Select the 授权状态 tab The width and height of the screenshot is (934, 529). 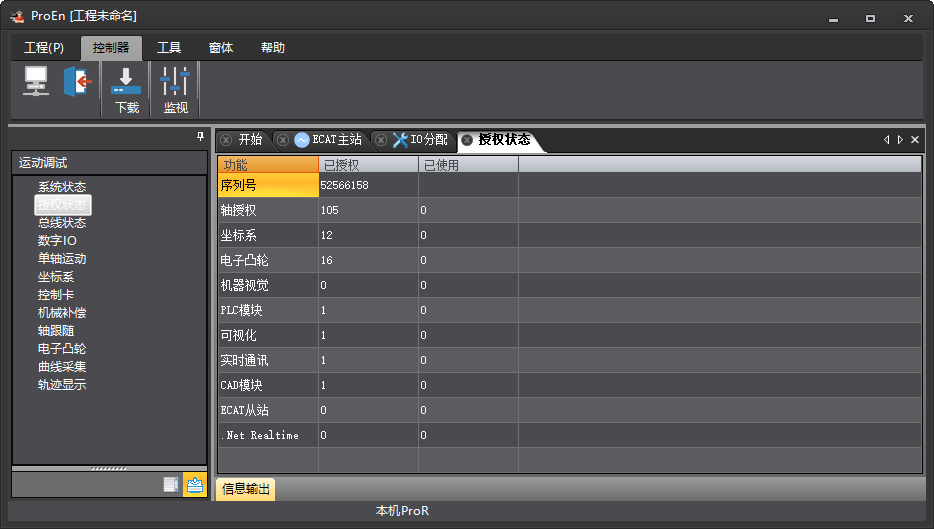pyautogui.click(x=504, y=139)
